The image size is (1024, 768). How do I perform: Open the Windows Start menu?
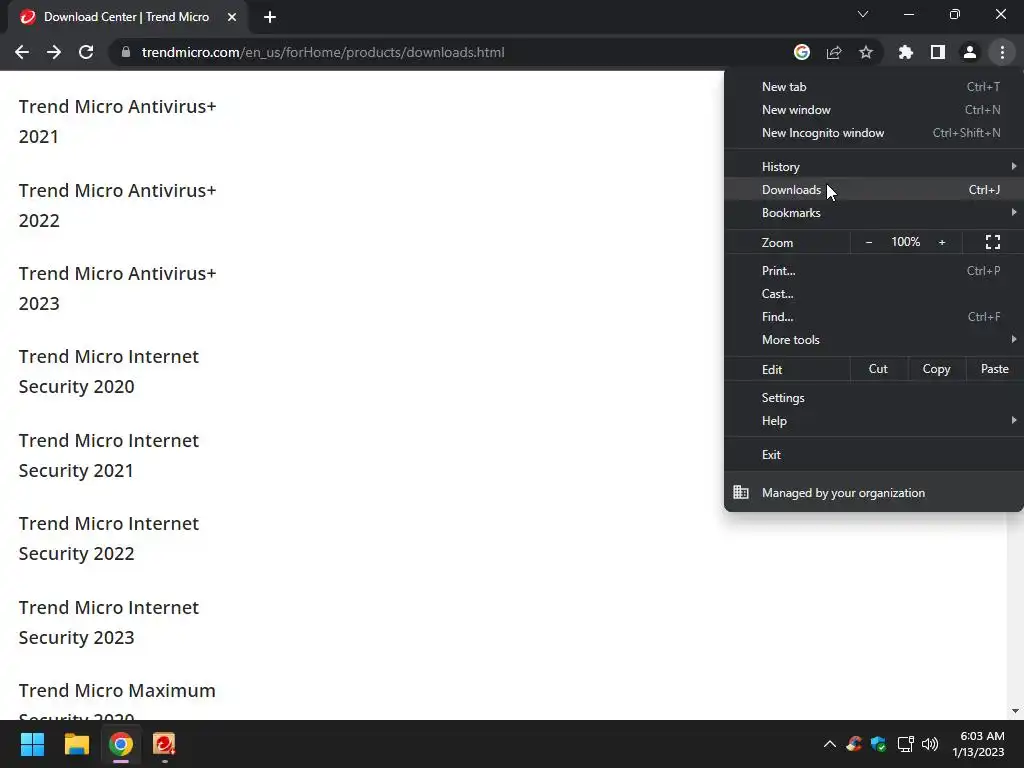coord(32,744)
